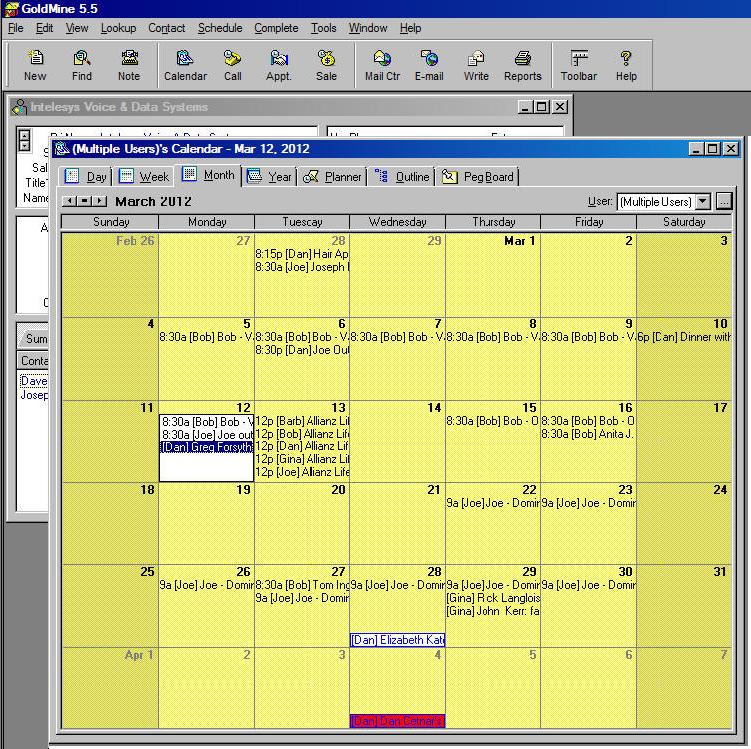Go to previous month arrow
Image resolution: width=751 pixels, height=749 pixels.
pyautogui.click(x=69, y=201)
